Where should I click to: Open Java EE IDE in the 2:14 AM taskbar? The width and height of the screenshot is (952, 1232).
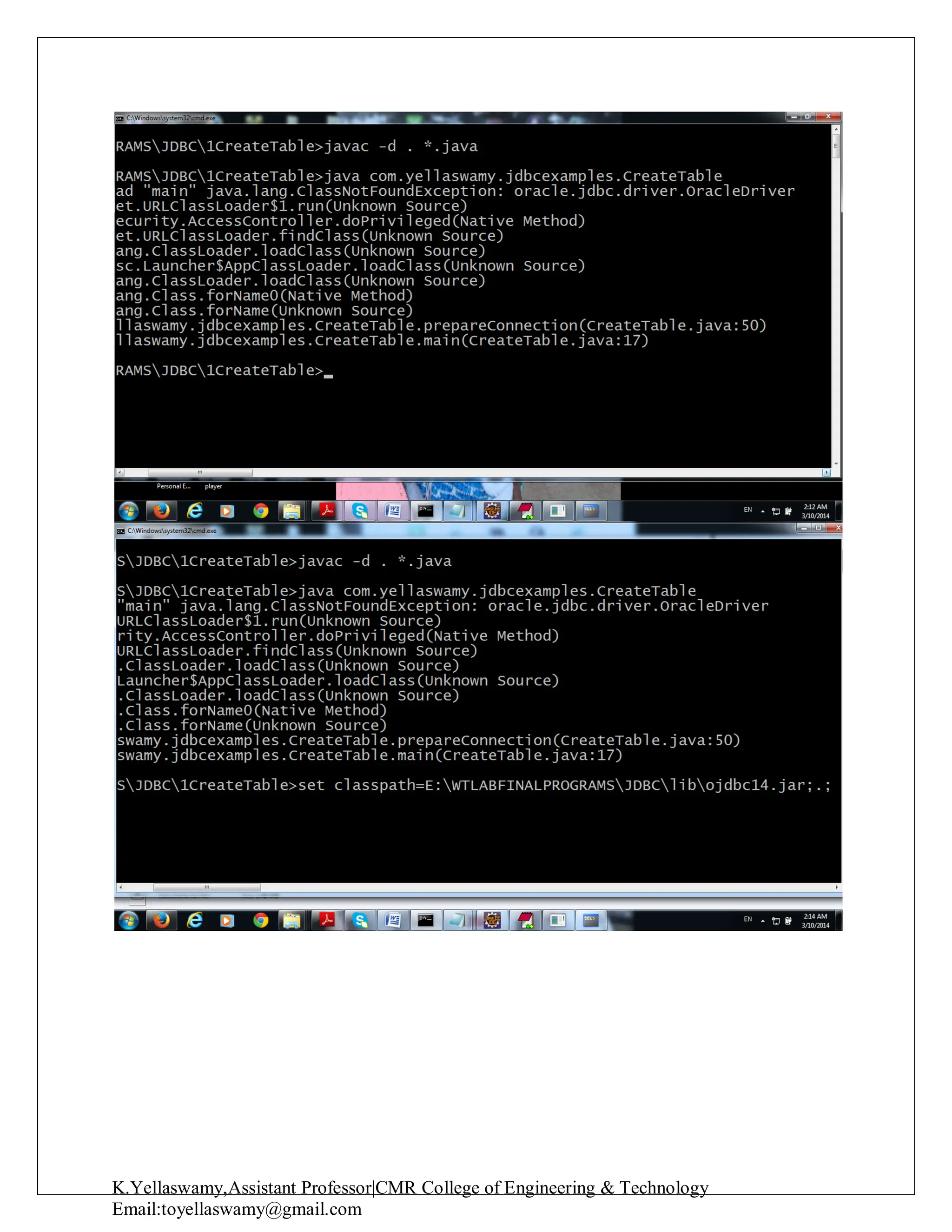coord(492,920)
